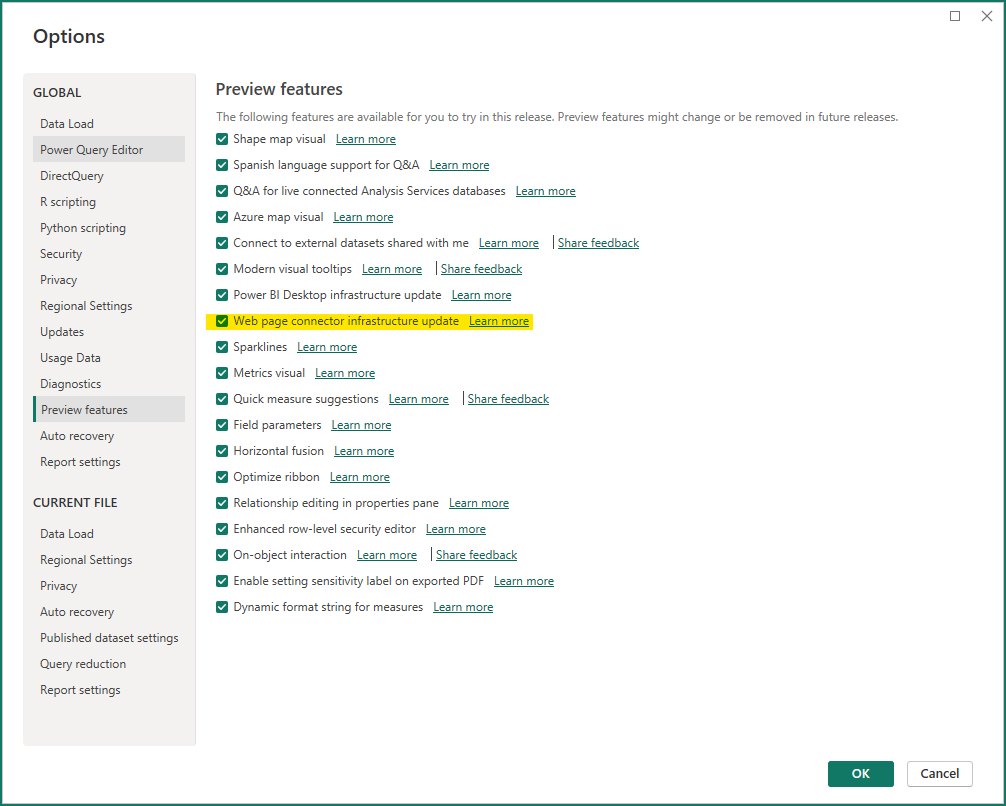1006x806 pixels.
Task: Uncheck the Field parameters checkbox
Action: pos(222,425)
